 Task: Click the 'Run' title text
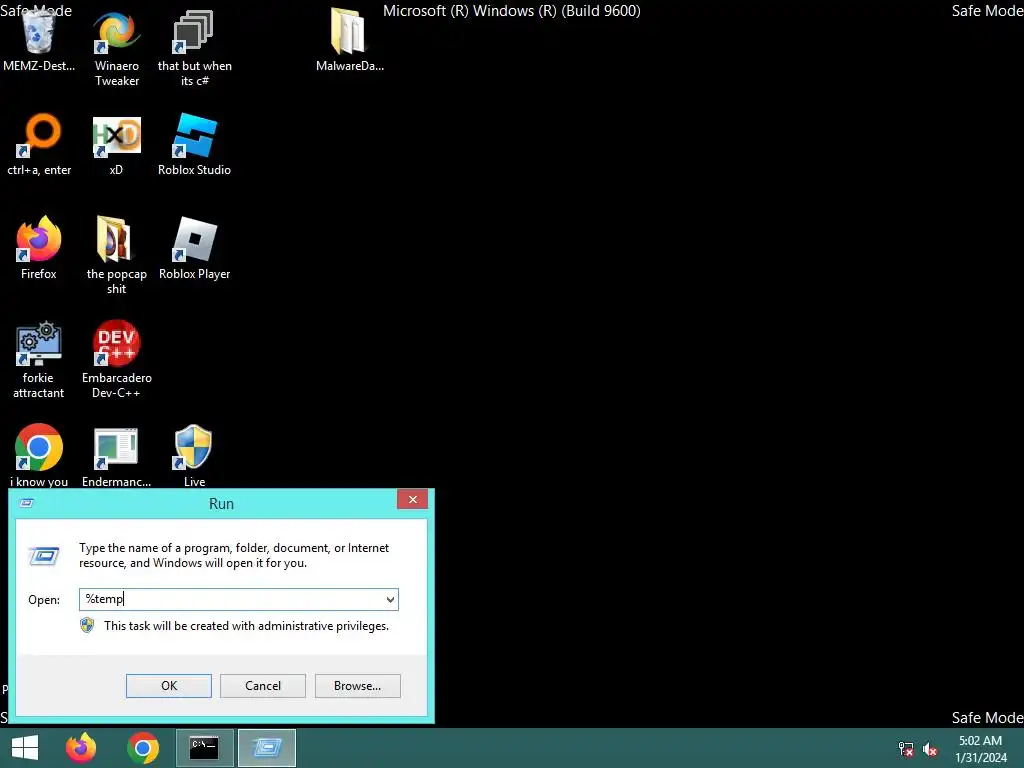tap(221, 504)
